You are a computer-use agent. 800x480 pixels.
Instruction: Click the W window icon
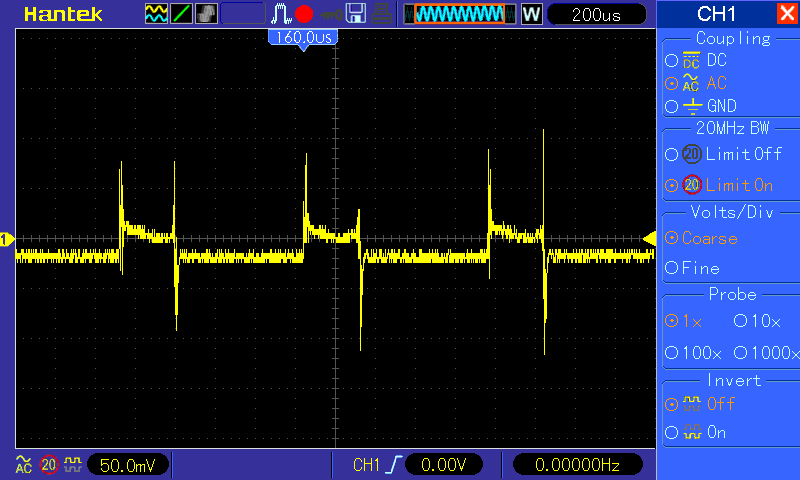[531, 14]
